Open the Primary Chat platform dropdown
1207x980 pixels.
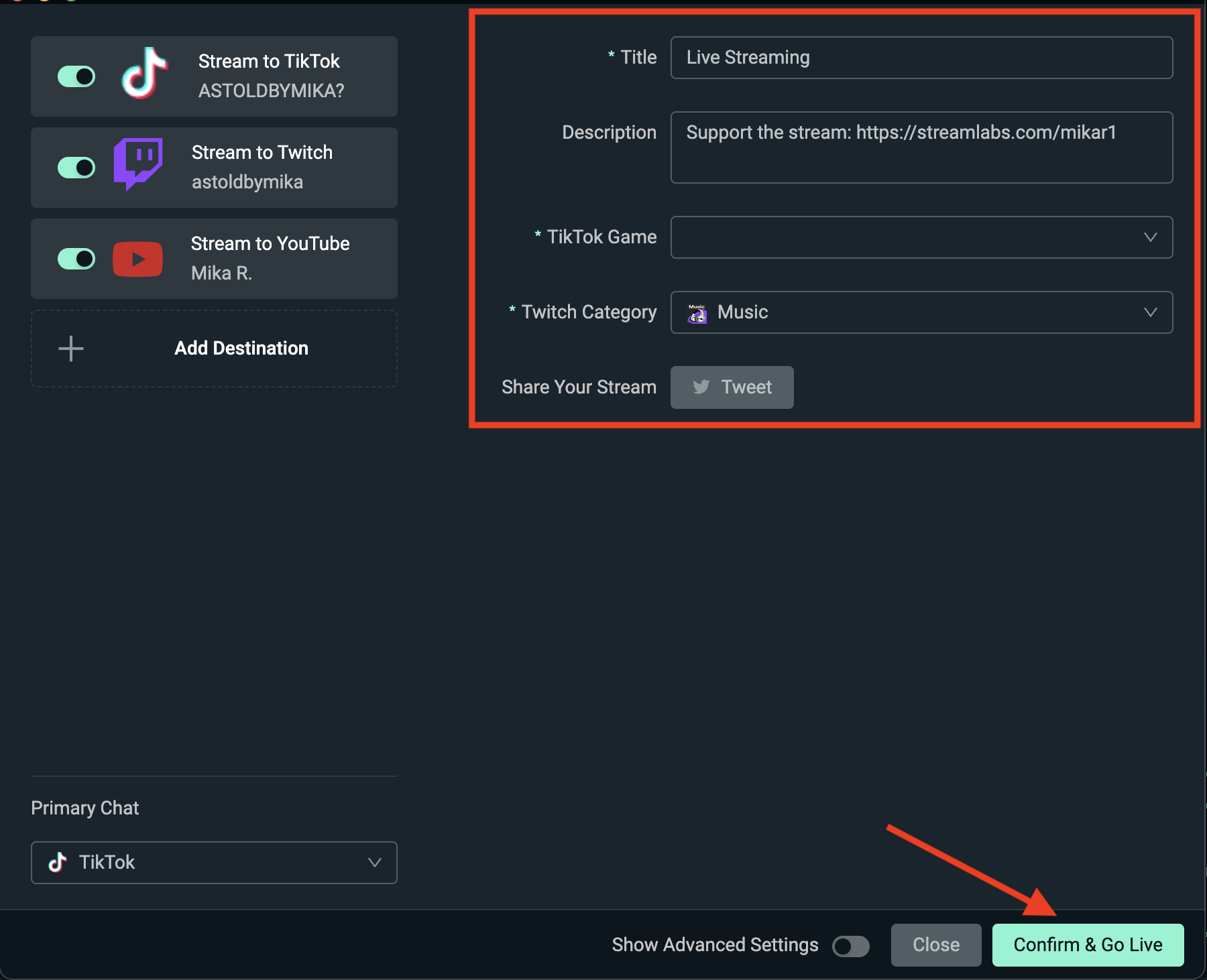374,863
